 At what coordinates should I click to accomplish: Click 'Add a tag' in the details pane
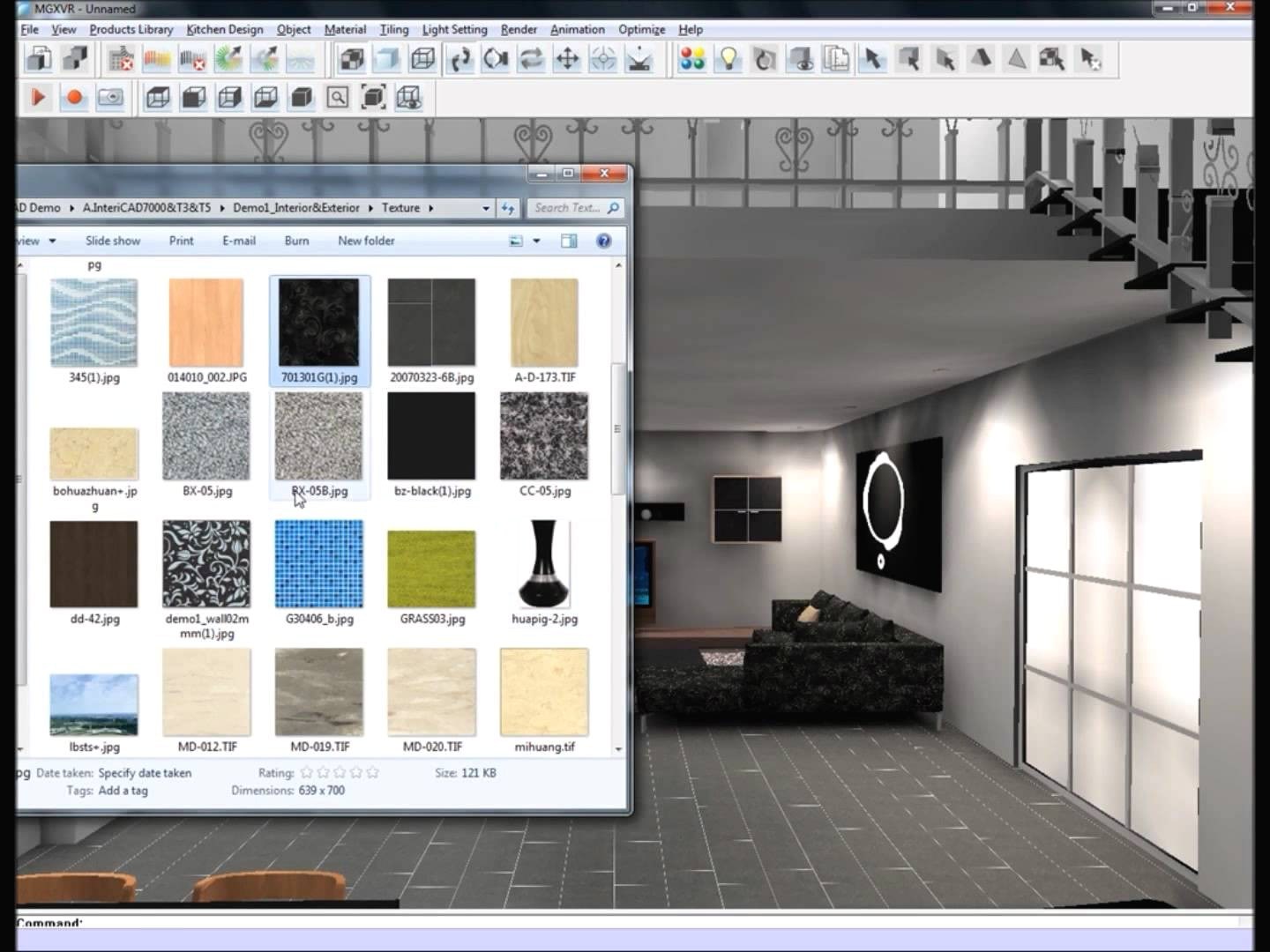123,791
